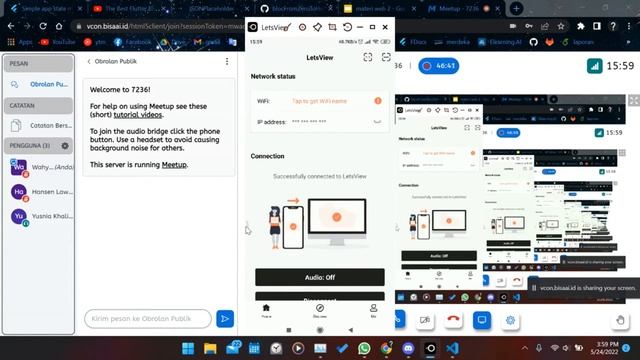The width and height of the screenshot is (640, 360).
Task: Rotate the mirrored phone screen in LetsView
Action: (x=347, y=27)
